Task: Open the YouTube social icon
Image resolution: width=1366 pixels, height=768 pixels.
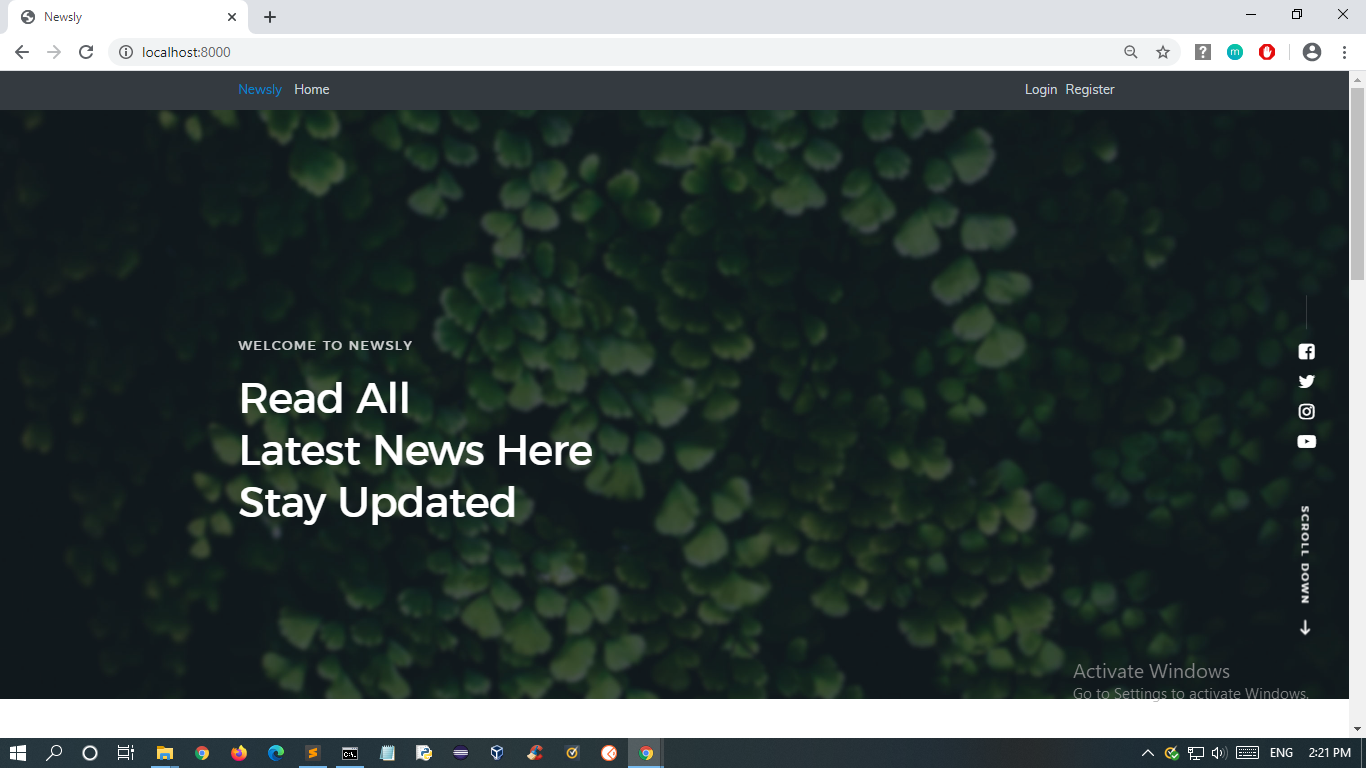Action: pos(1306,441)
